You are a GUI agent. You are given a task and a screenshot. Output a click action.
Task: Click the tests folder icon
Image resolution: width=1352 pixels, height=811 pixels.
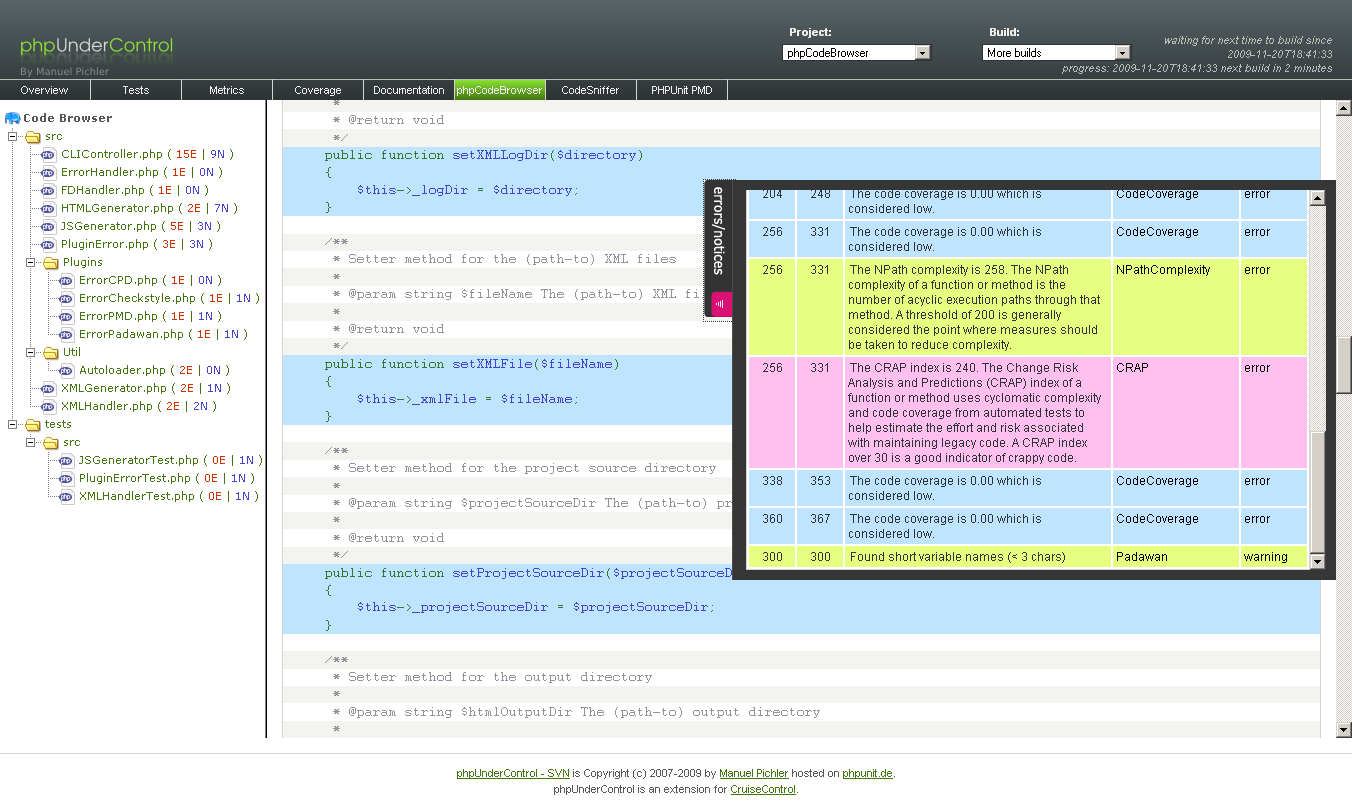tap(32, 424)
